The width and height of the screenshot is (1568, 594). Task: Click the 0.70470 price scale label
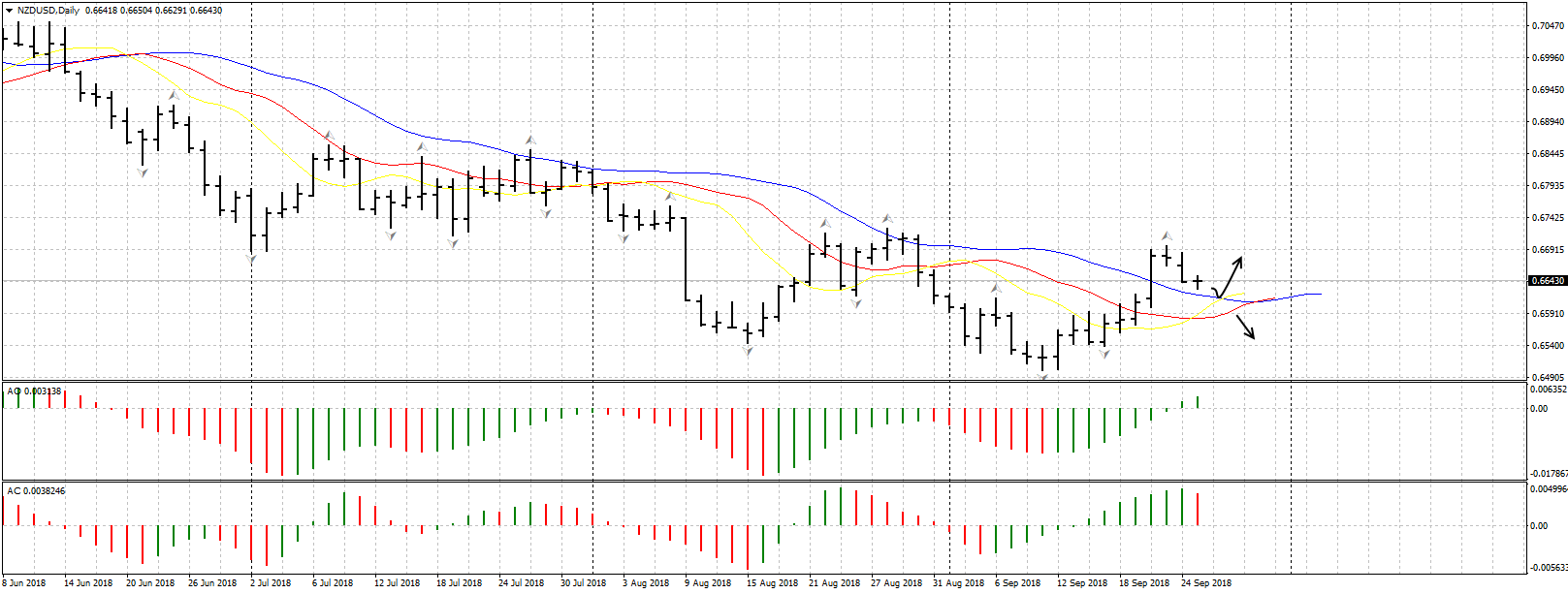1547,26
